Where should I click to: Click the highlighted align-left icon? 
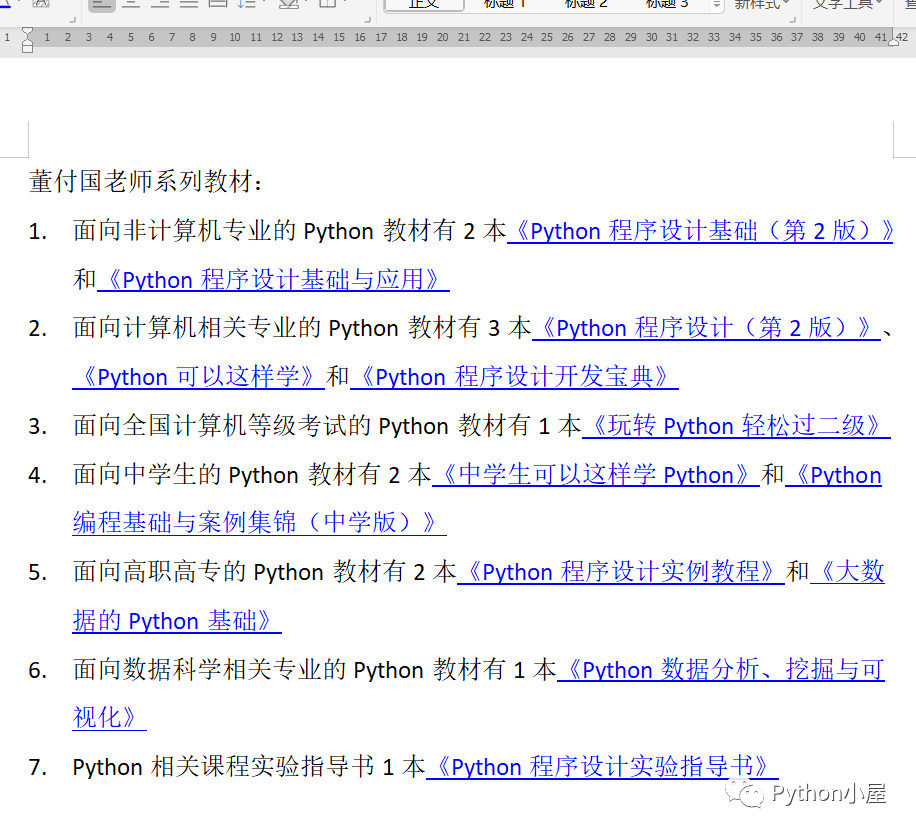tap(102, 5)
